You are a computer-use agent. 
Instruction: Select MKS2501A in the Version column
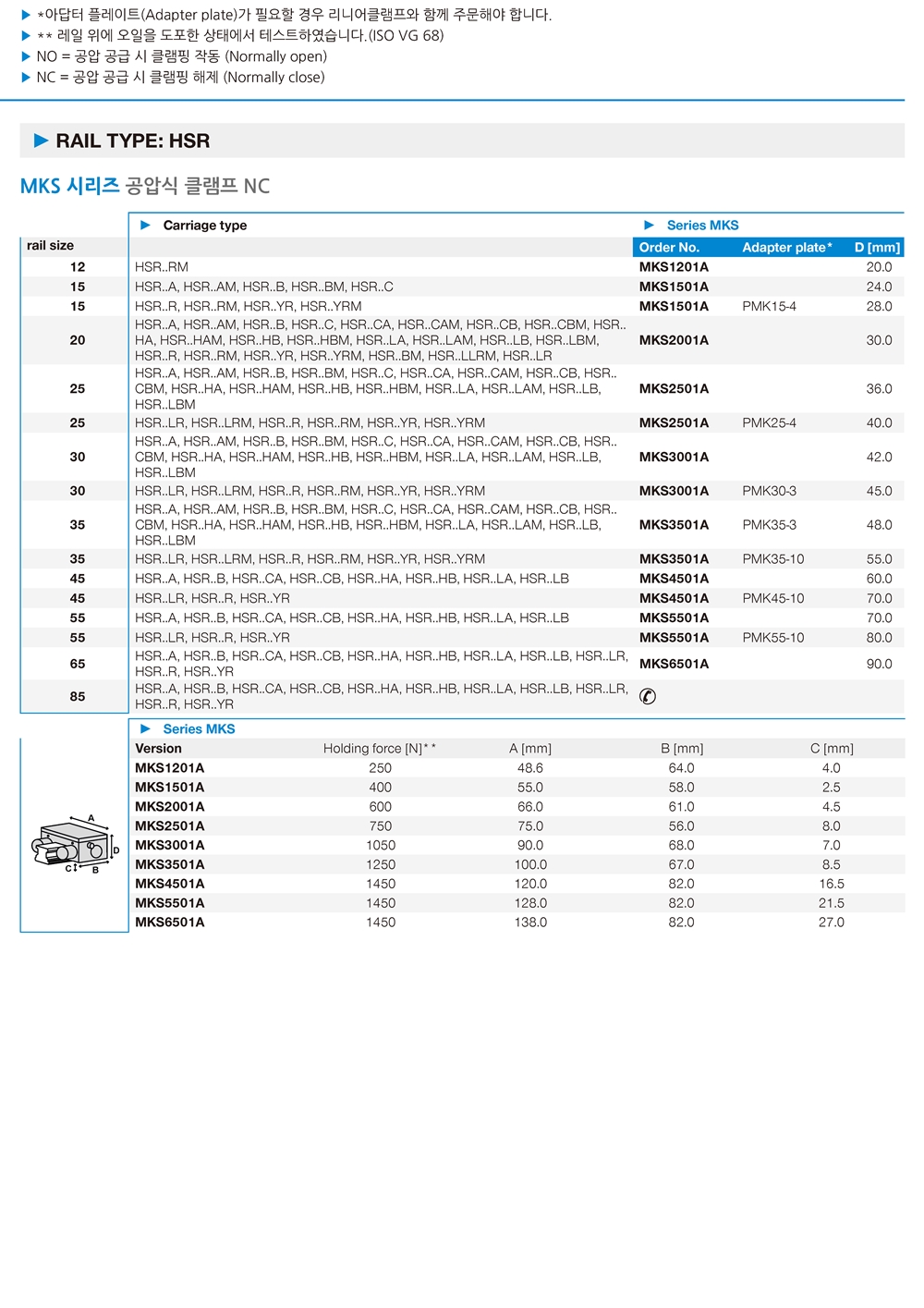pos(170,826)
